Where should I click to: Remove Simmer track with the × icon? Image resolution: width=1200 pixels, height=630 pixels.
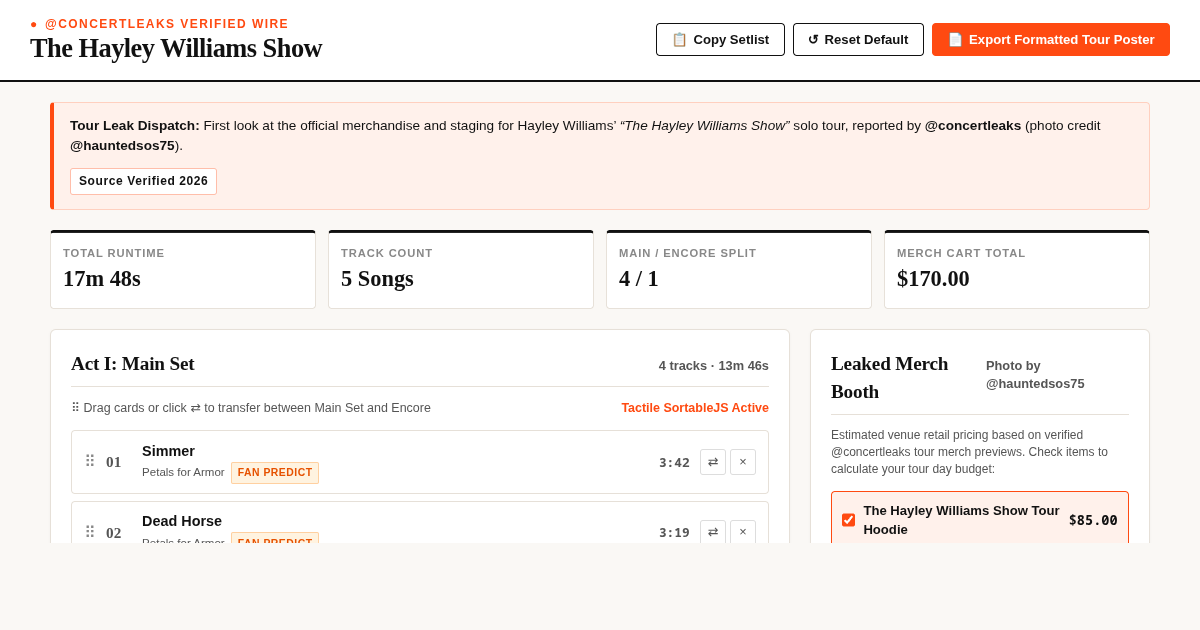[743, 462]
